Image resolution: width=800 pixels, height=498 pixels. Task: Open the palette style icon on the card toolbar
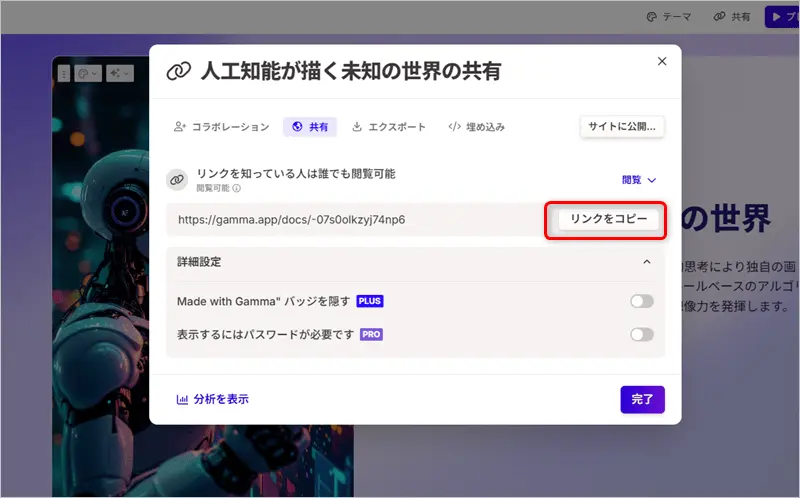tap(87, 73)
